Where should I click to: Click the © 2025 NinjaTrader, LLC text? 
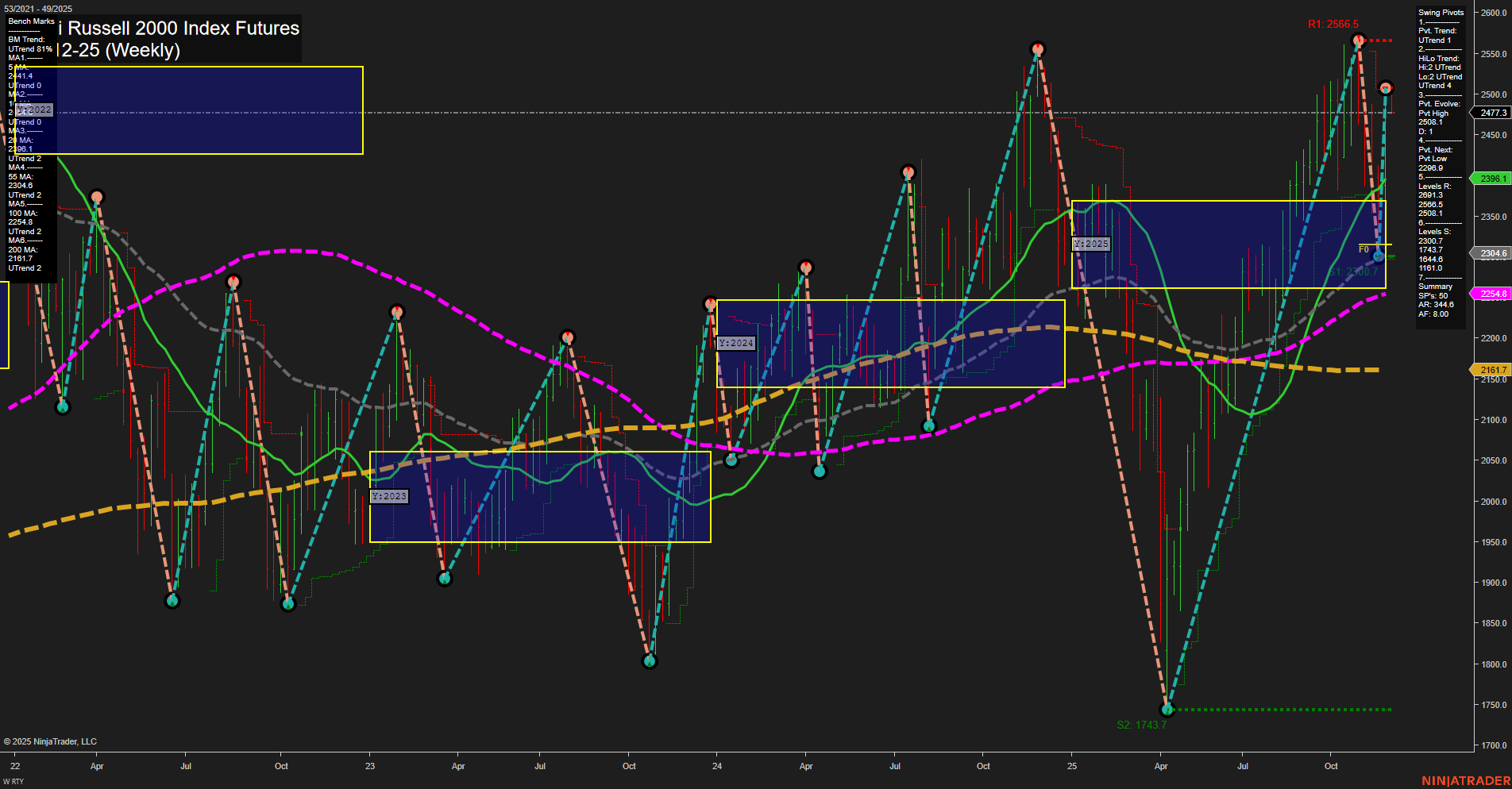click(x=50, y=741)
